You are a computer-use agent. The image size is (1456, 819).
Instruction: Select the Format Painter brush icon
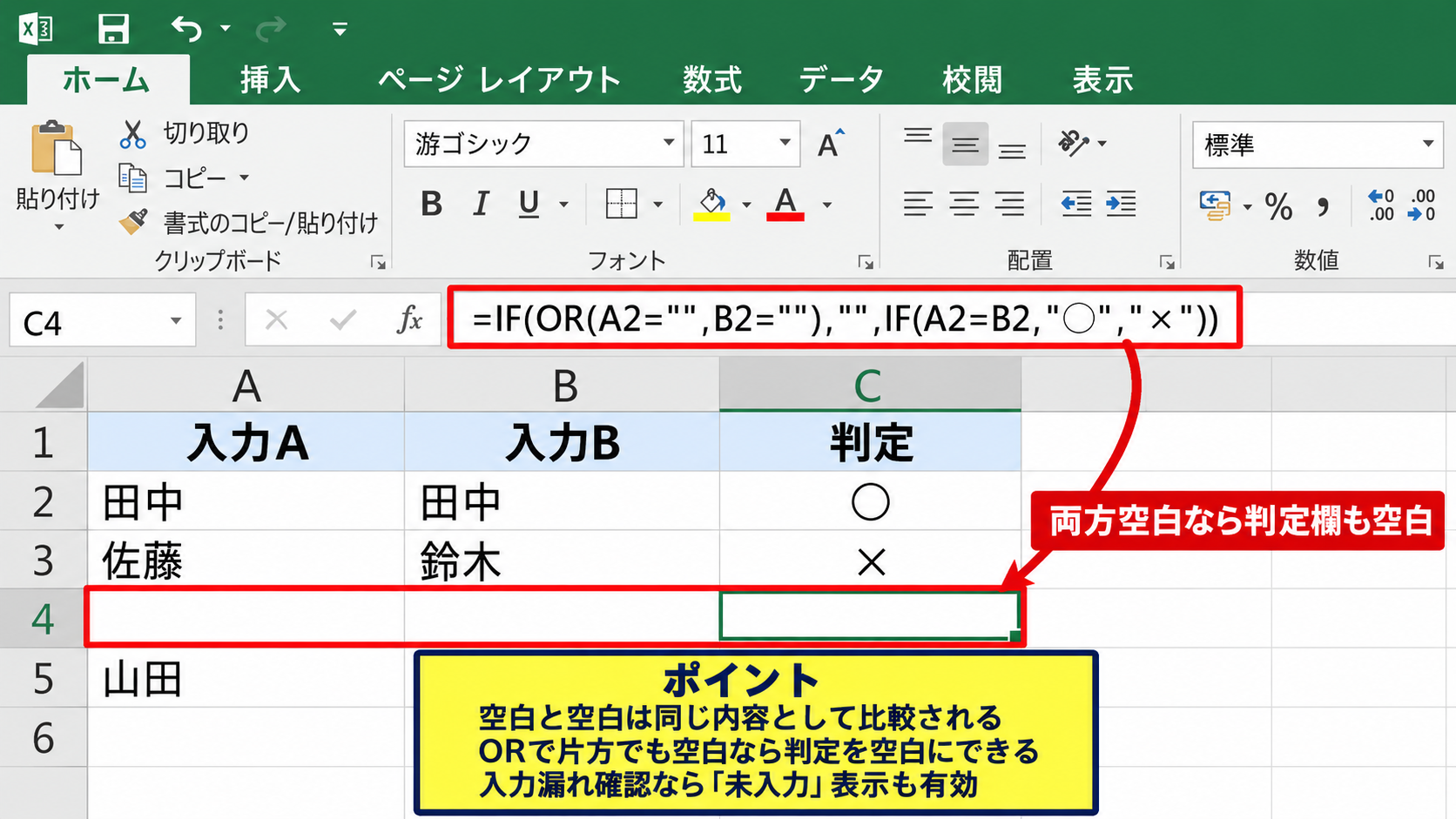[132, 222]
